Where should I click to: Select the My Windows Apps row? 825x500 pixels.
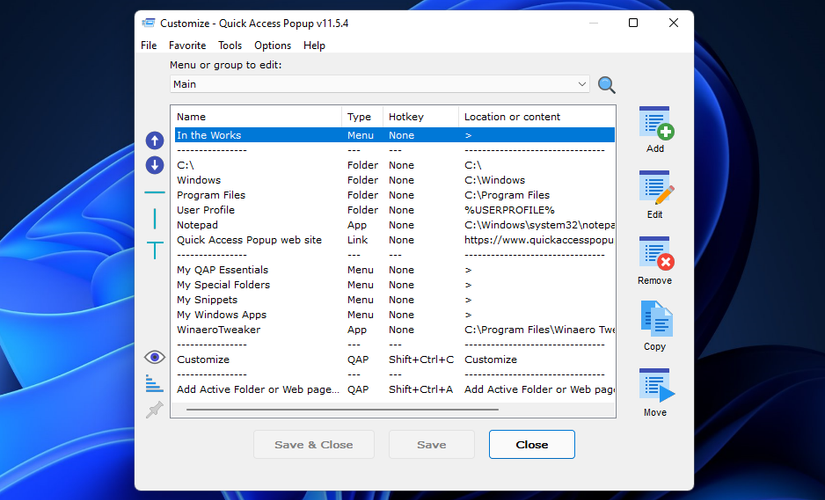[395, 315]
